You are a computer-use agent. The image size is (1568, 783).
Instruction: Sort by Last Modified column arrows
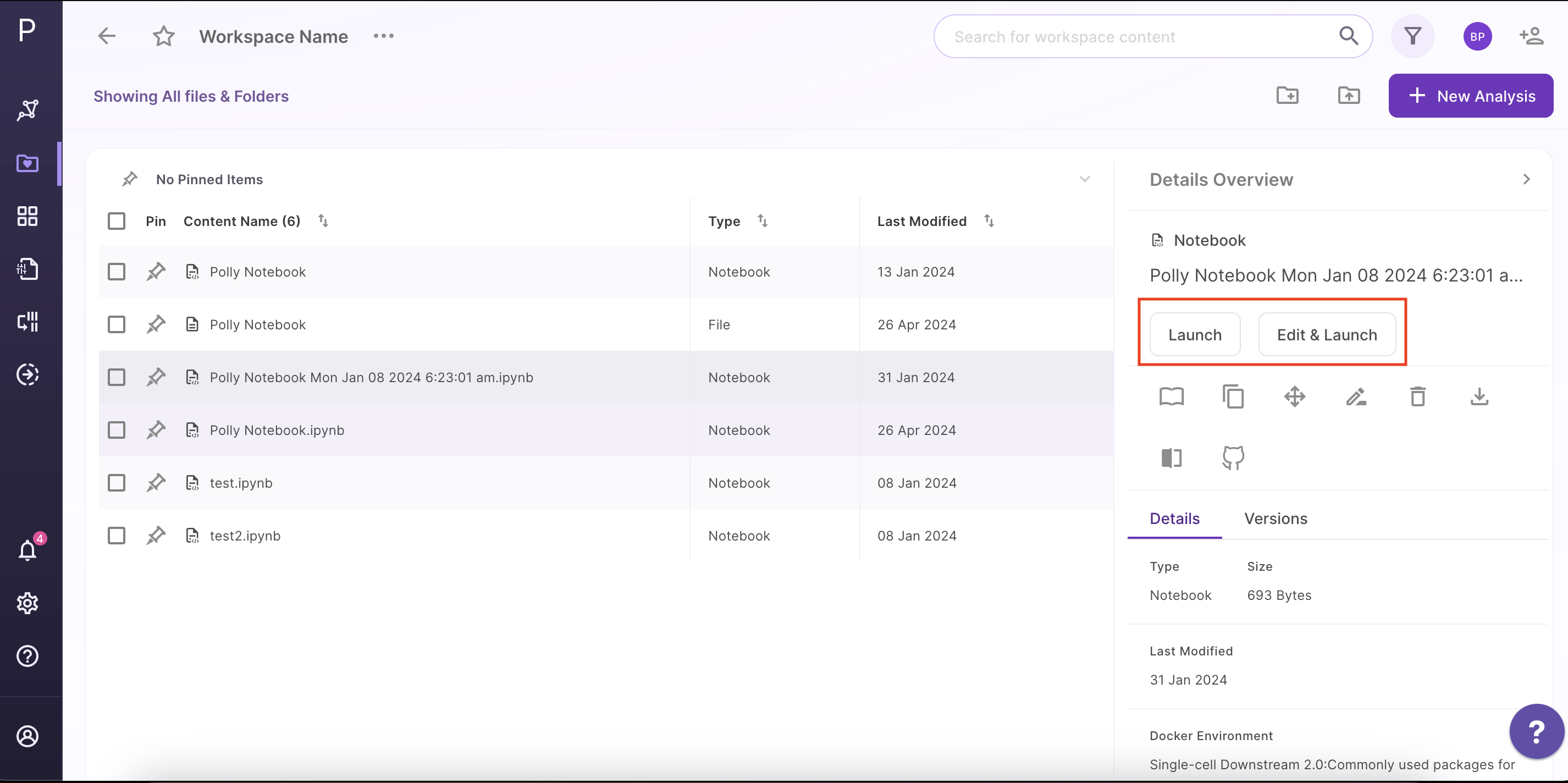tap(989, 221)
